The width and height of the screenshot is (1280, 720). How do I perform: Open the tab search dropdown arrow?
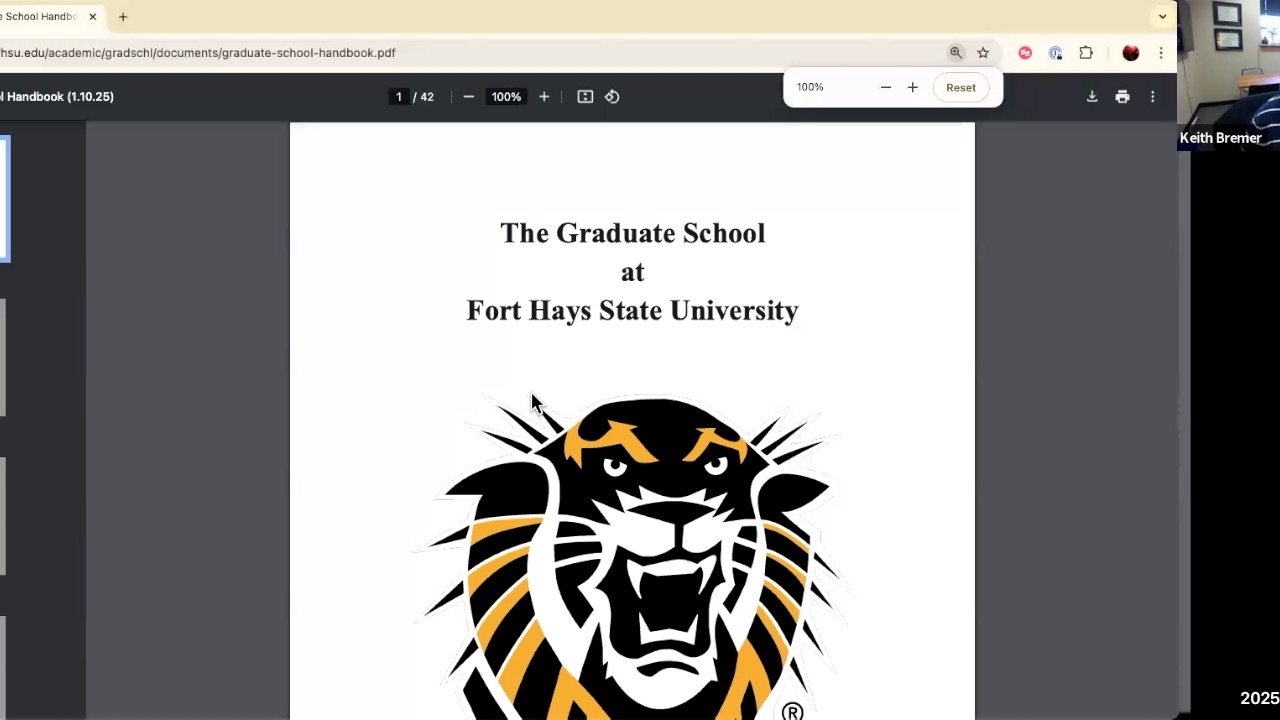(x=1162, y=17)
